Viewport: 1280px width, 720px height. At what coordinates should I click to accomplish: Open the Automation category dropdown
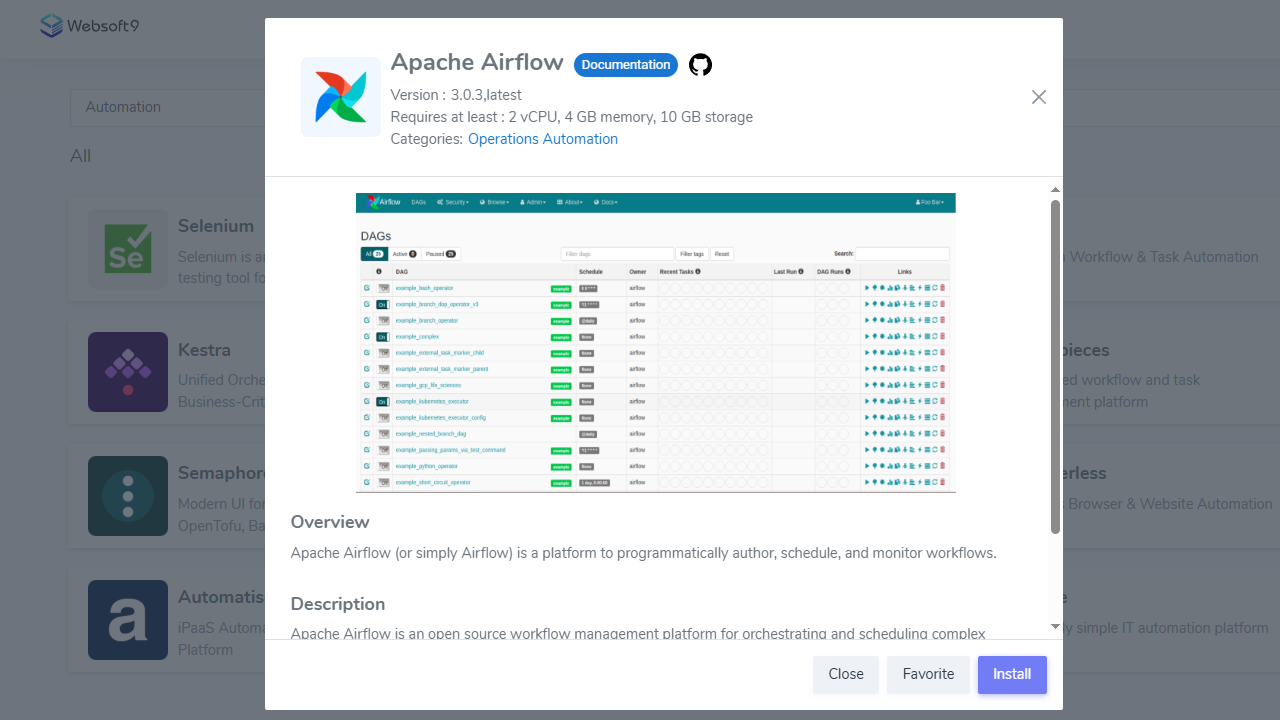167,107
